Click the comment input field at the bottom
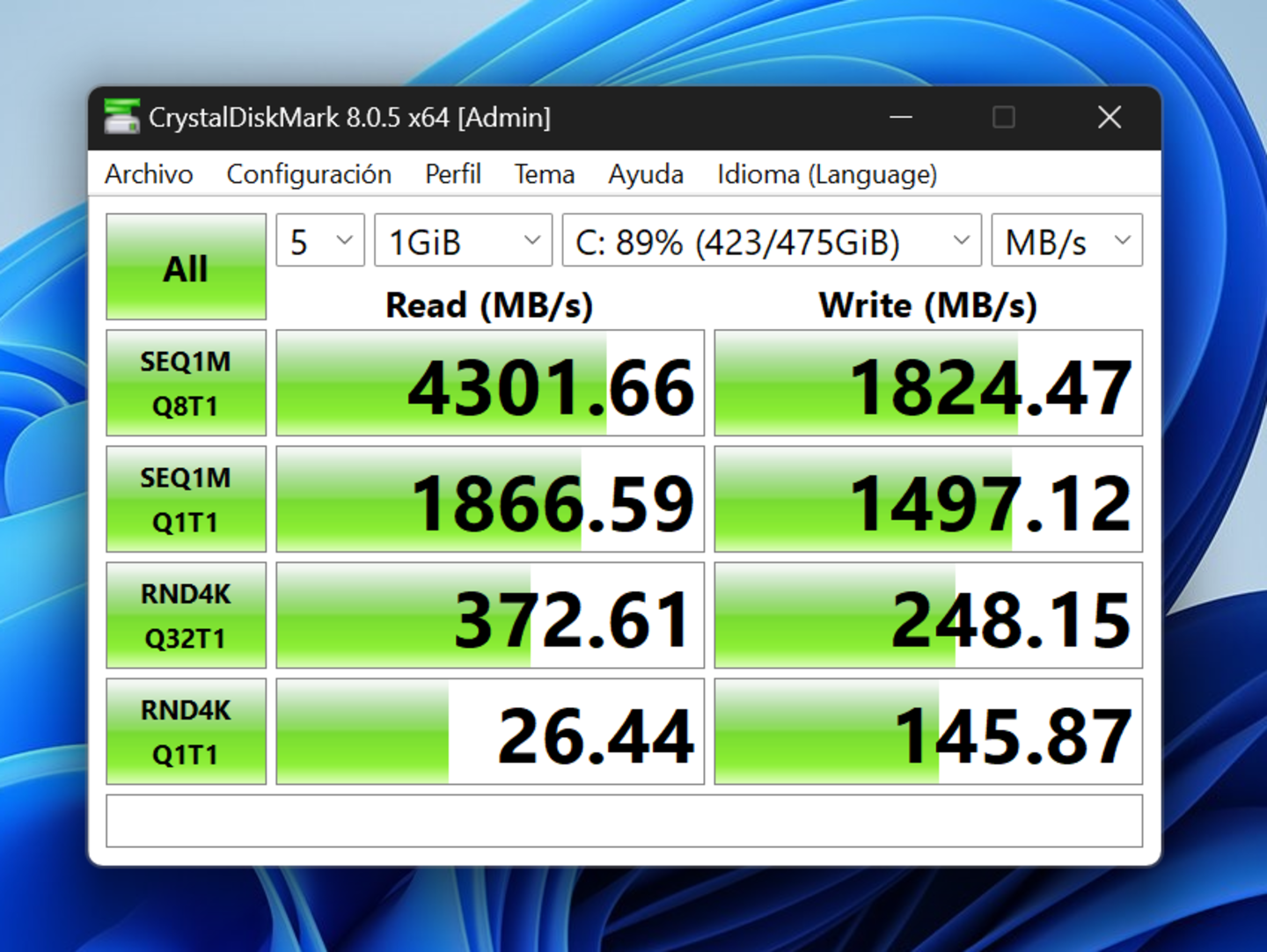 click(625, 820)
